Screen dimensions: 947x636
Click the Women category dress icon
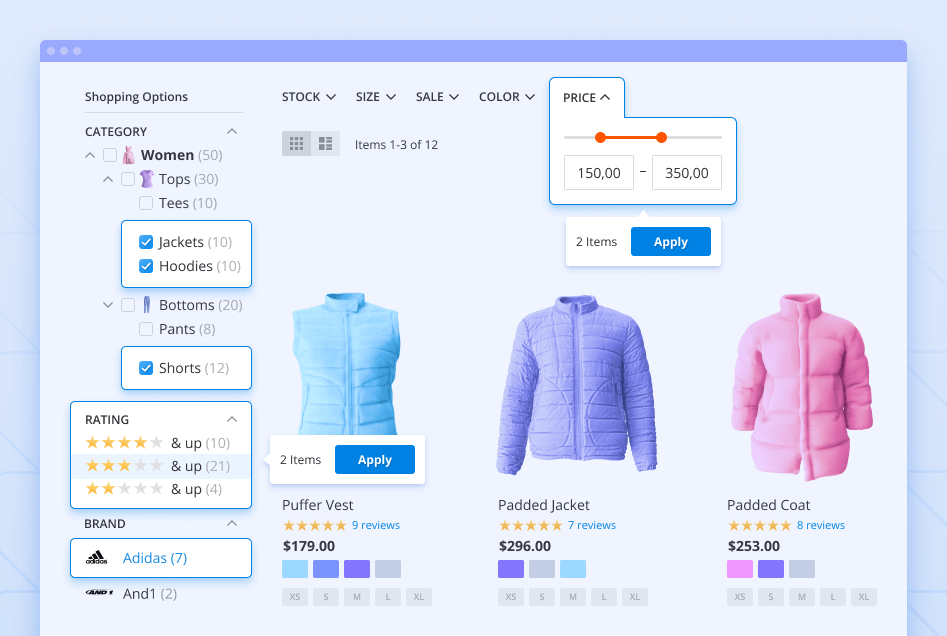coord(128,155)
